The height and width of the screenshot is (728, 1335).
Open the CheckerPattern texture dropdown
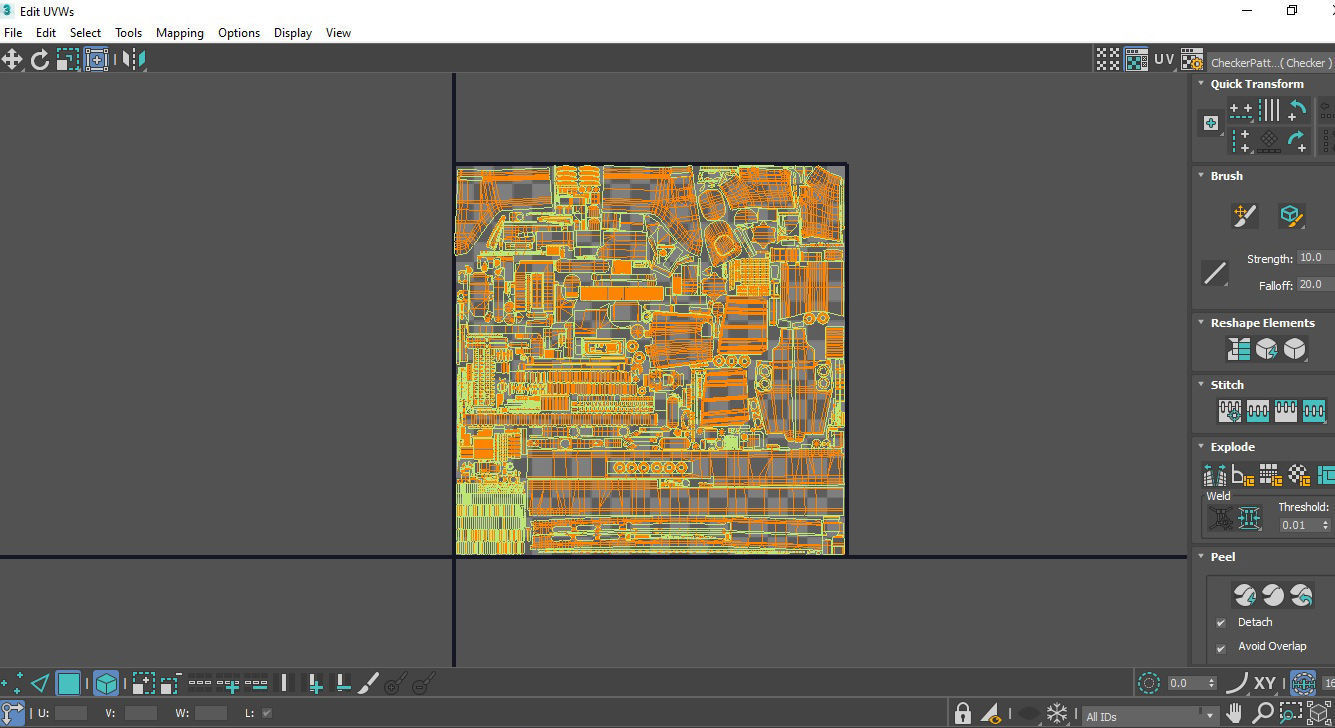coord(1270,62)
